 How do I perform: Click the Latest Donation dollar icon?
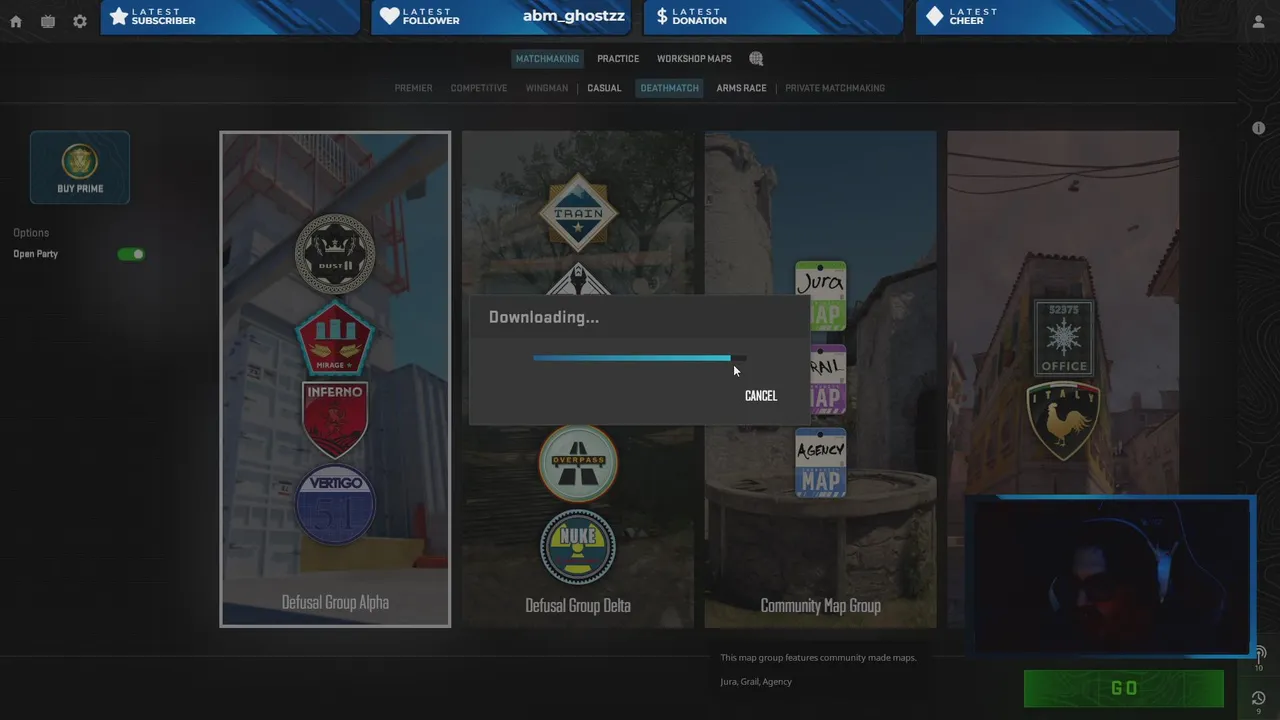click(662, 16)
